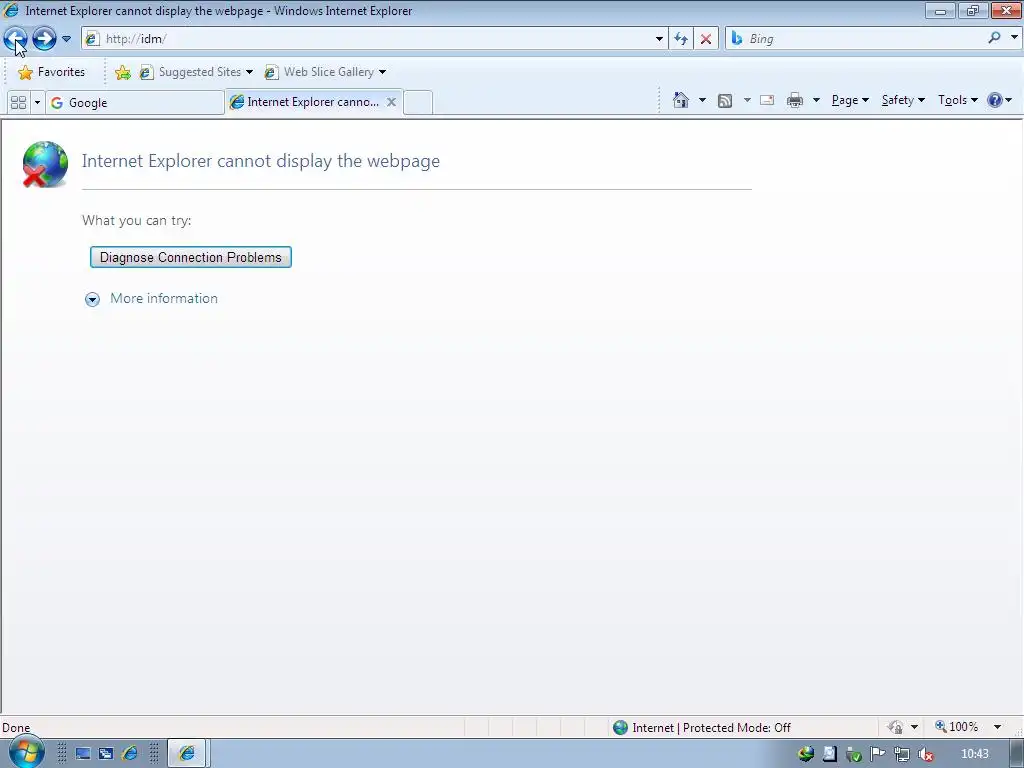Click the status bar privacy lock icon
Screen dimensions: 1024x768
point(895,727)
